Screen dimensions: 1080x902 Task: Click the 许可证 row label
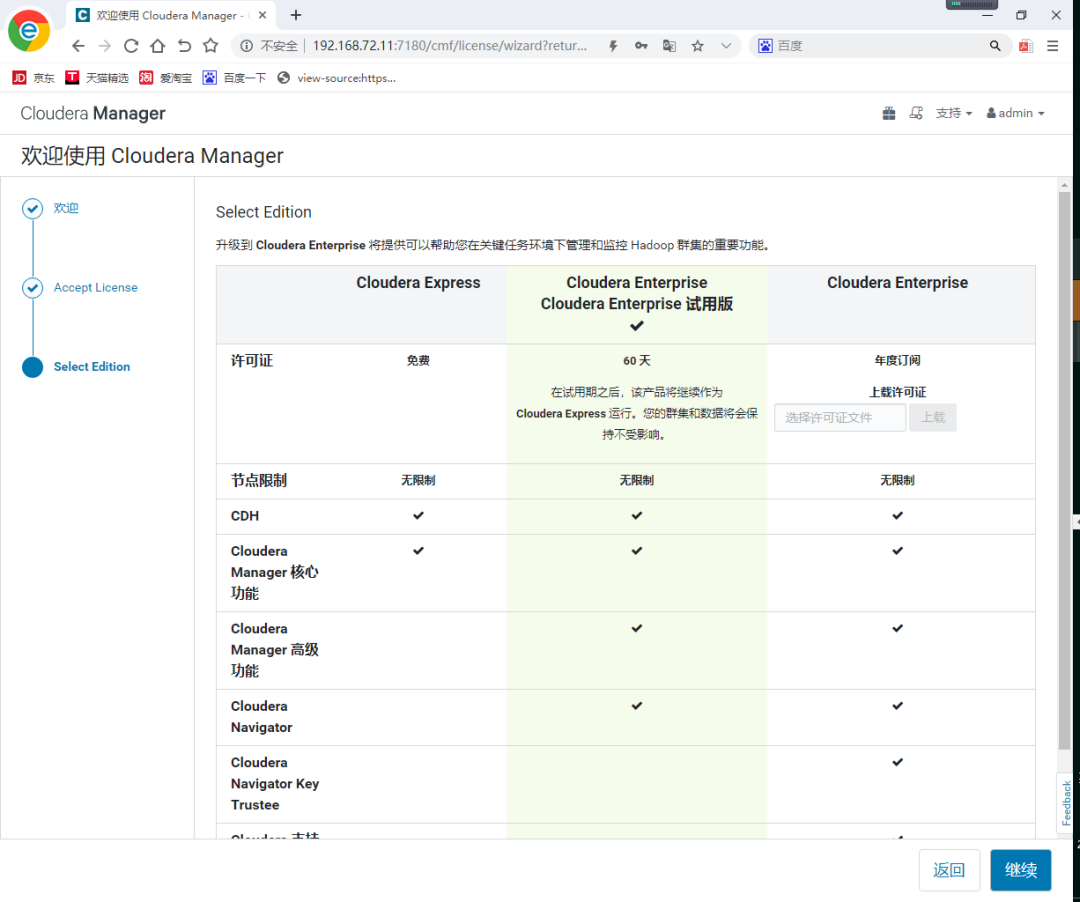coord(252,361)
